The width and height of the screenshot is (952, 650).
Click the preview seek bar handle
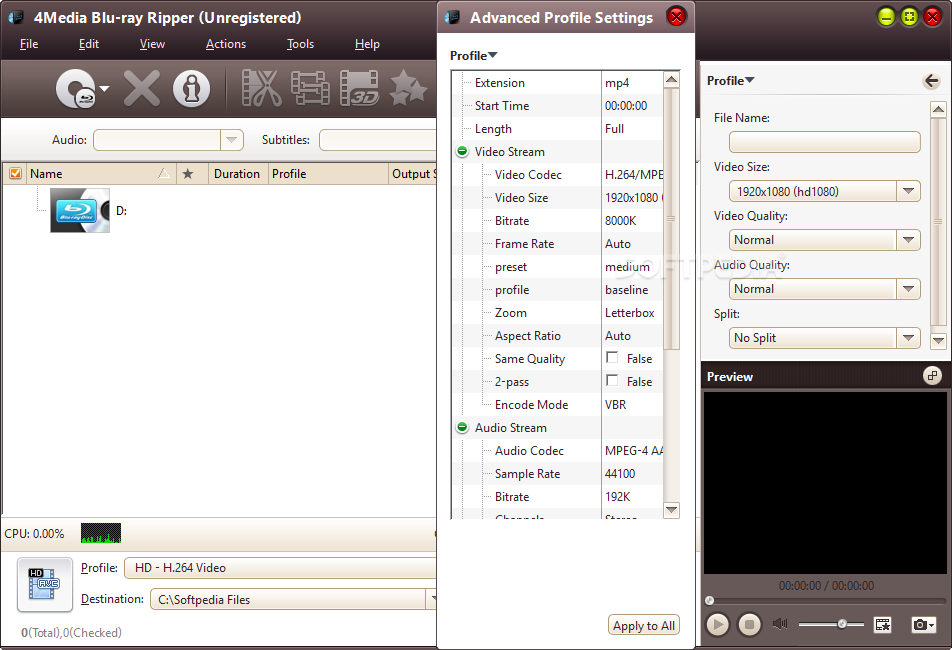point(709,601)
